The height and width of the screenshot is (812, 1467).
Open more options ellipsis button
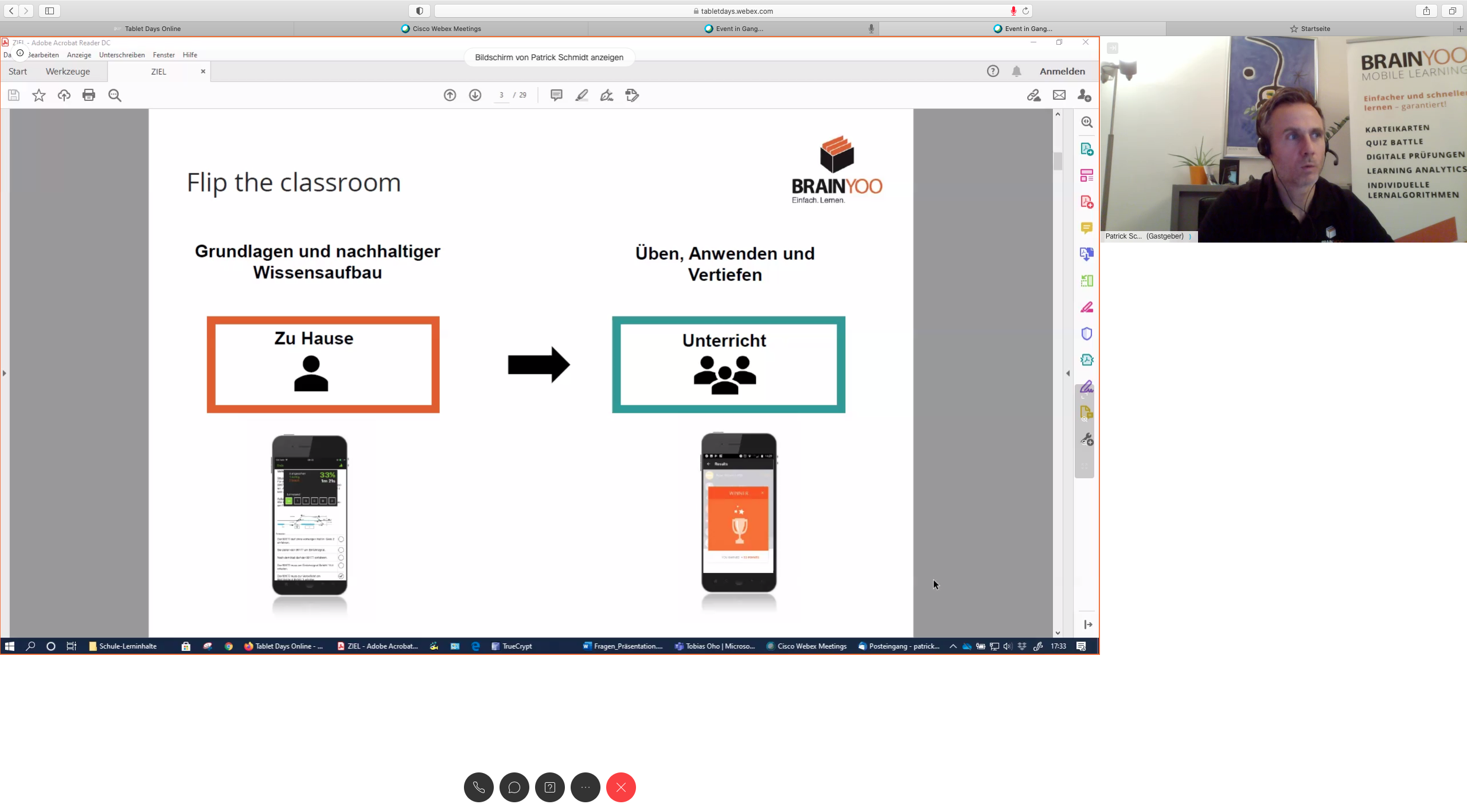[585, 787]
